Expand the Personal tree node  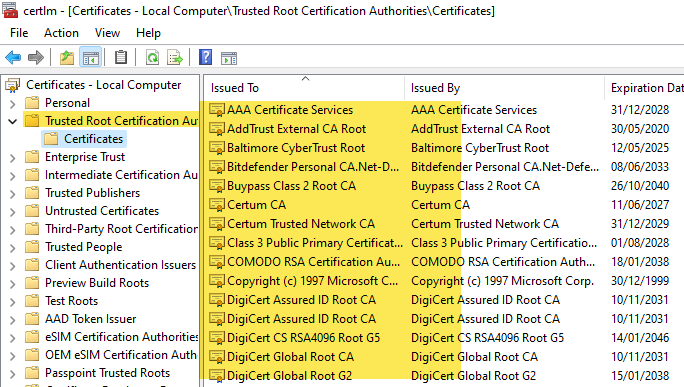[x=13, y=103]
